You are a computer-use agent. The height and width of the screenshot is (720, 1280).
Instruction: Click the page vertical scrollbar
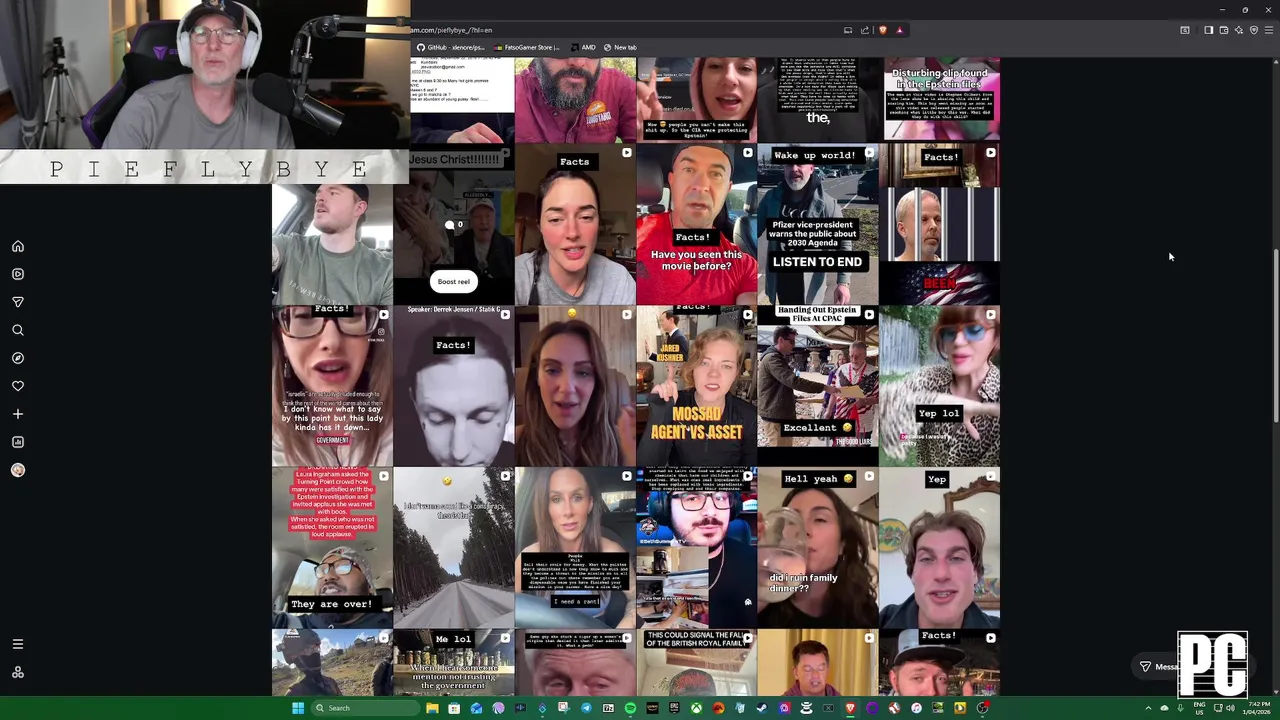1276,335
